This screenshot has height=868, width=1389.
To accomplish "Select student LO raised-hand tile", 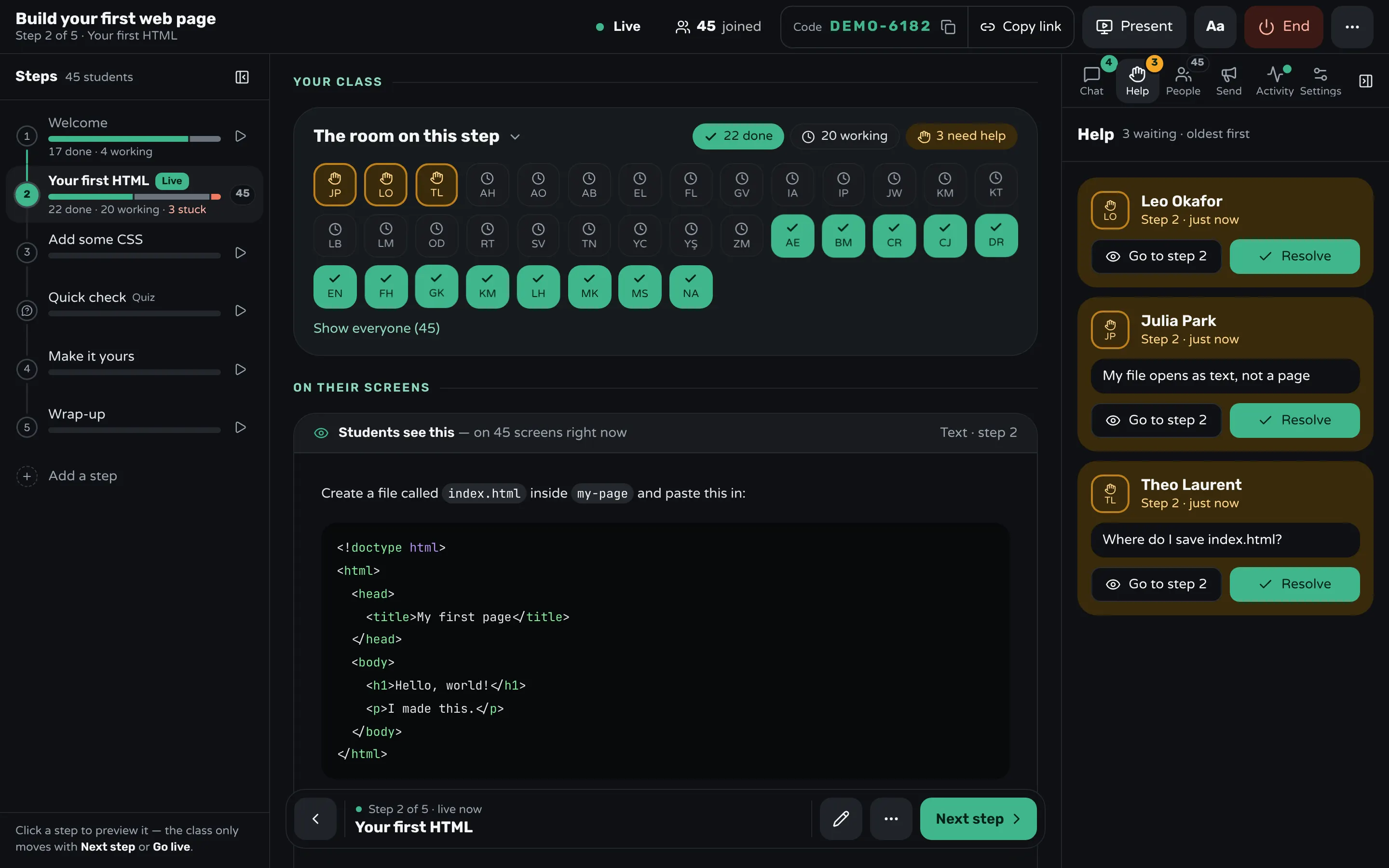I will click(386, 185).
